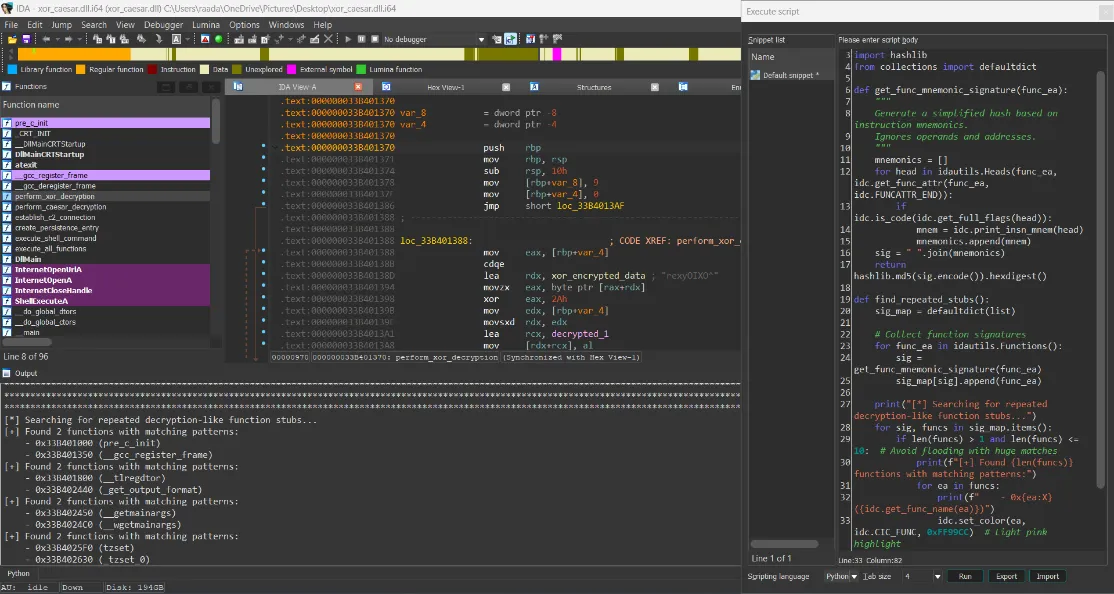1114x594 pixels.
Task: Close the Structures tab
Action: coord(654,87)
